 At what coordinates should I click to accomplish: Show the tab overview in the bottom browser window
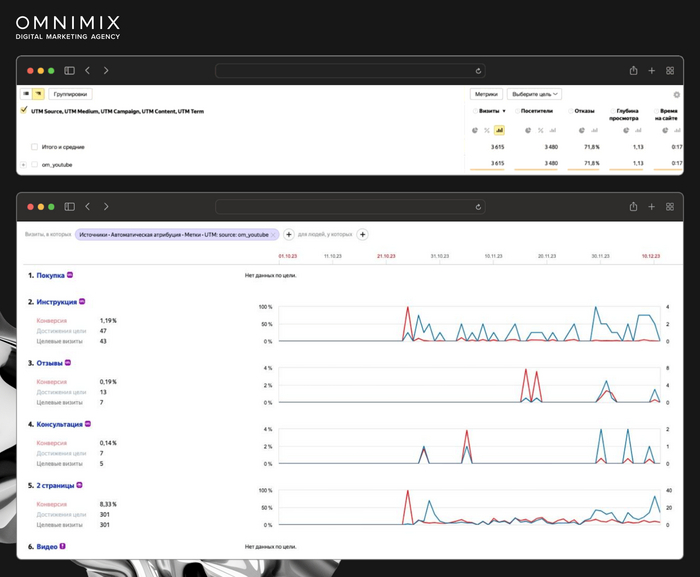[669, 207]
